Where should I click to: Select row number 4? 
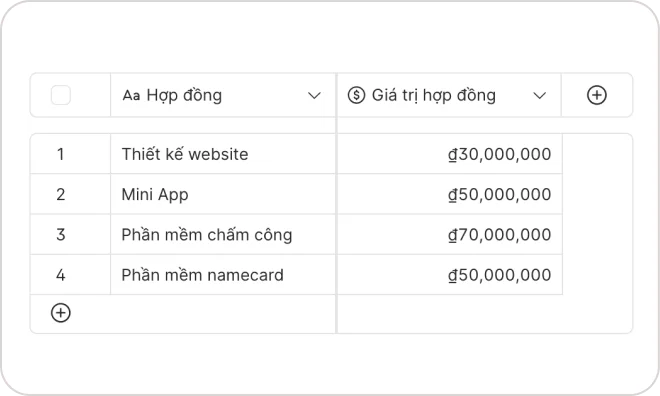(x=70, y=275)
